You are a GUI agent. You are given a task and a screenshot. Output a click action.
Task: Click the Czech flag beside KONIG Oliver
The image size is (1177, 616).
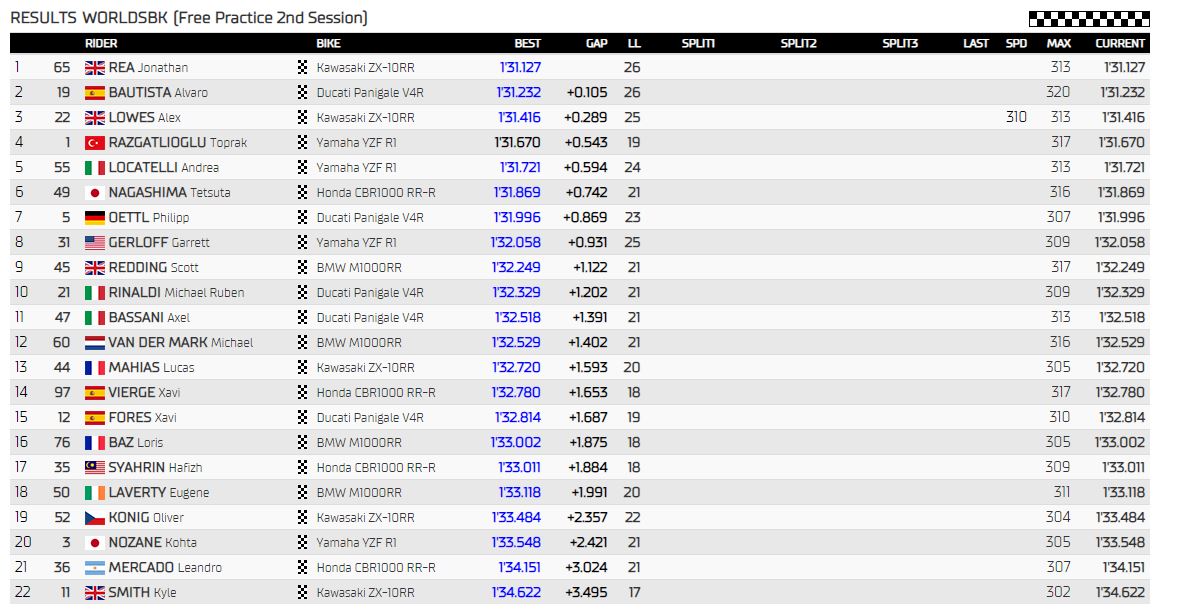[95, 518]
